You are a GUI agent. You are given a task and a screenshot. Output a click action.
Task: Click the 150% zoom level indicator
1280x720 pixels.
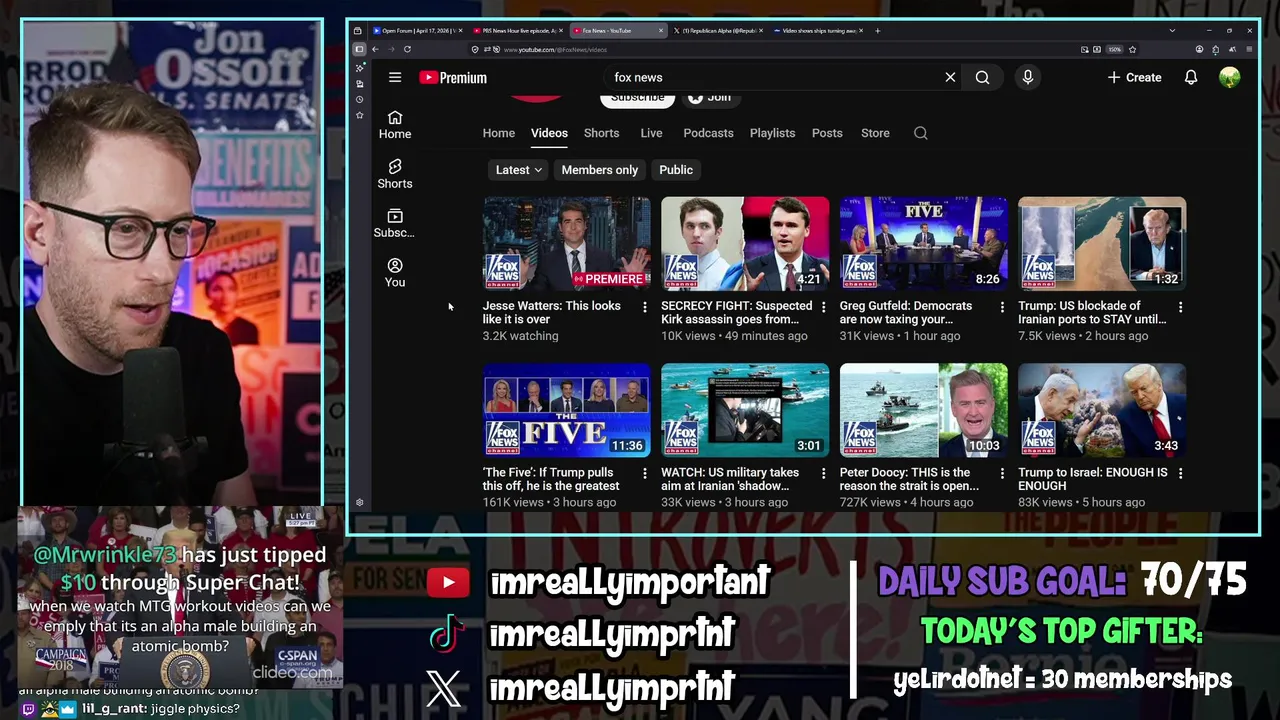pos(1115,49)
